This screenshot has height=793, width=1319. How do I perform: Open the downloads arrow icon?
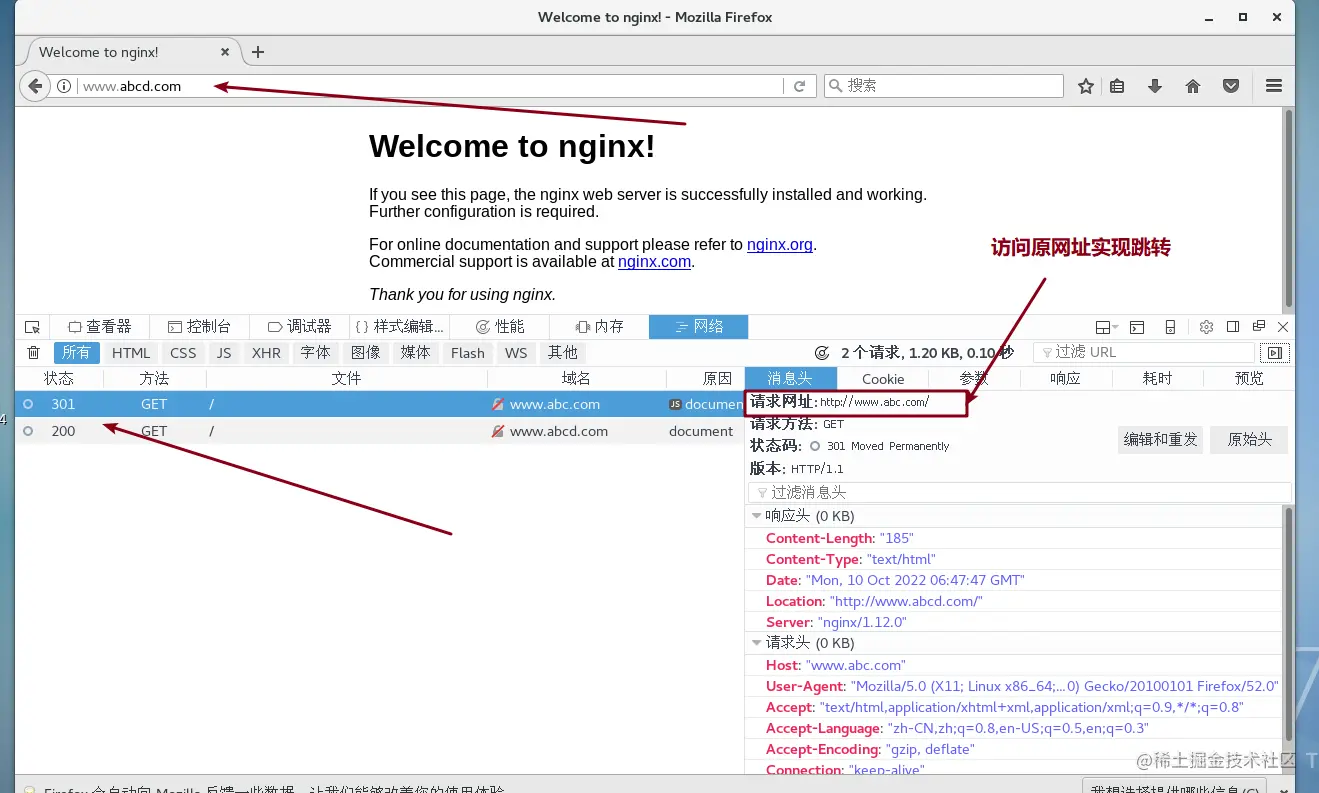tap(1155, 86)
